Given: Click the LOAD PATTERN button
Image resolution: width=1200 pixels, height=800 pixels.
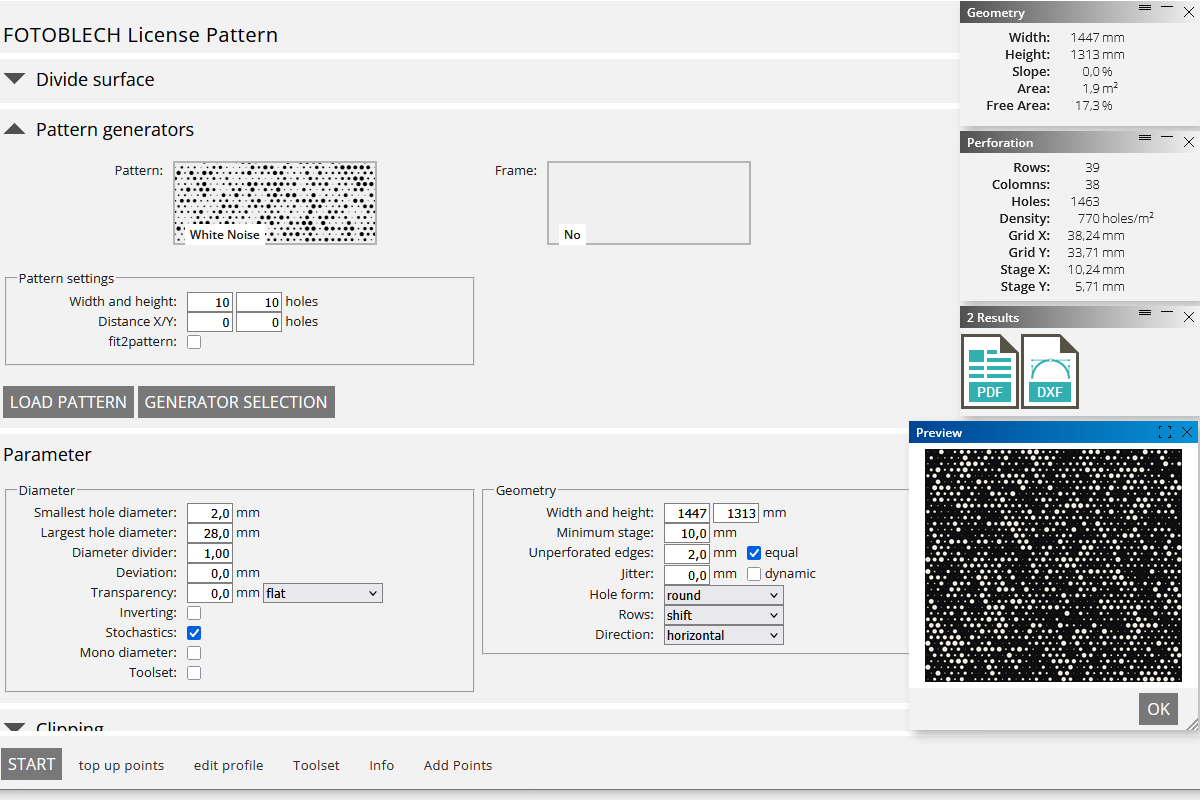Looking at the screenshot, I should pos(68,402).
